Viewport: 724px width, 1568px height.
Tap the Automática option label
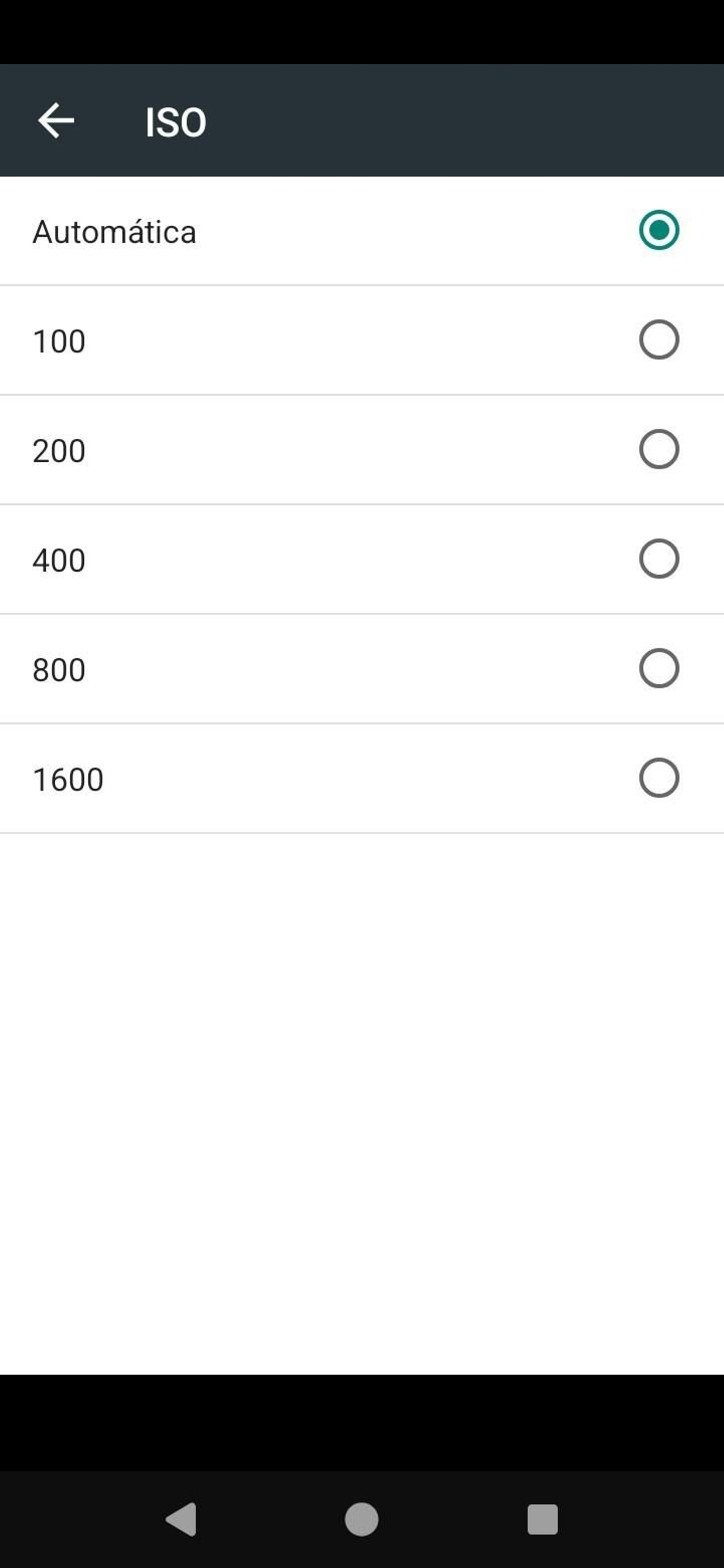tap(114, 232)
